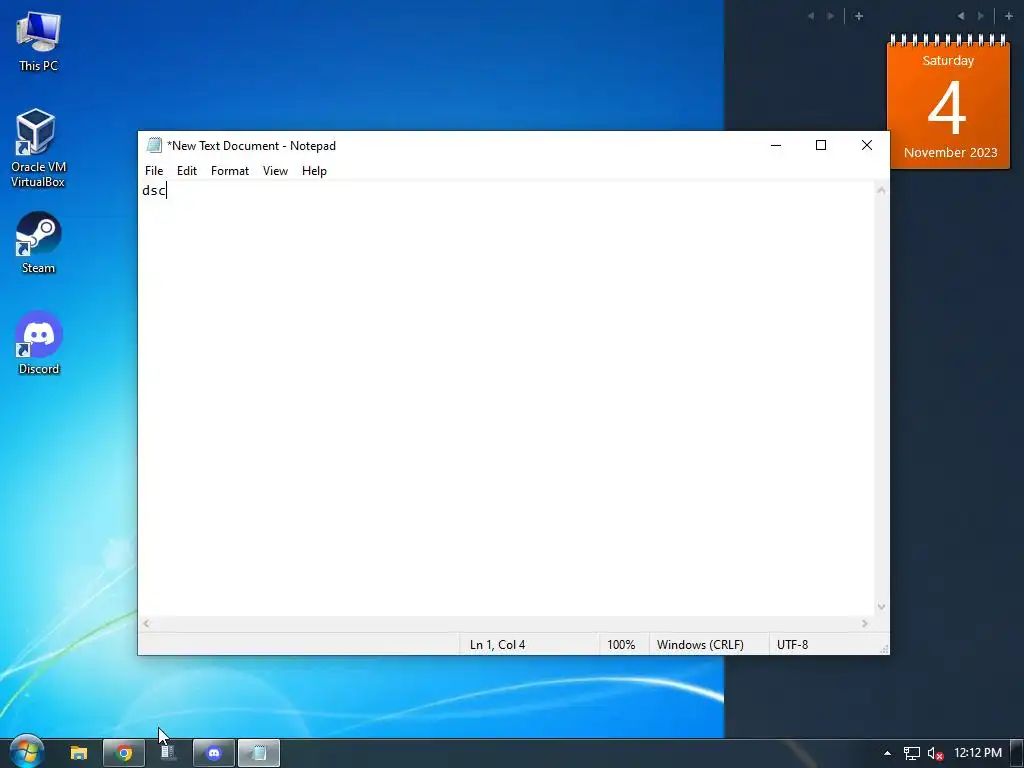Open the This PC desktop icon

pyautogui.click(x=38, y=40)
